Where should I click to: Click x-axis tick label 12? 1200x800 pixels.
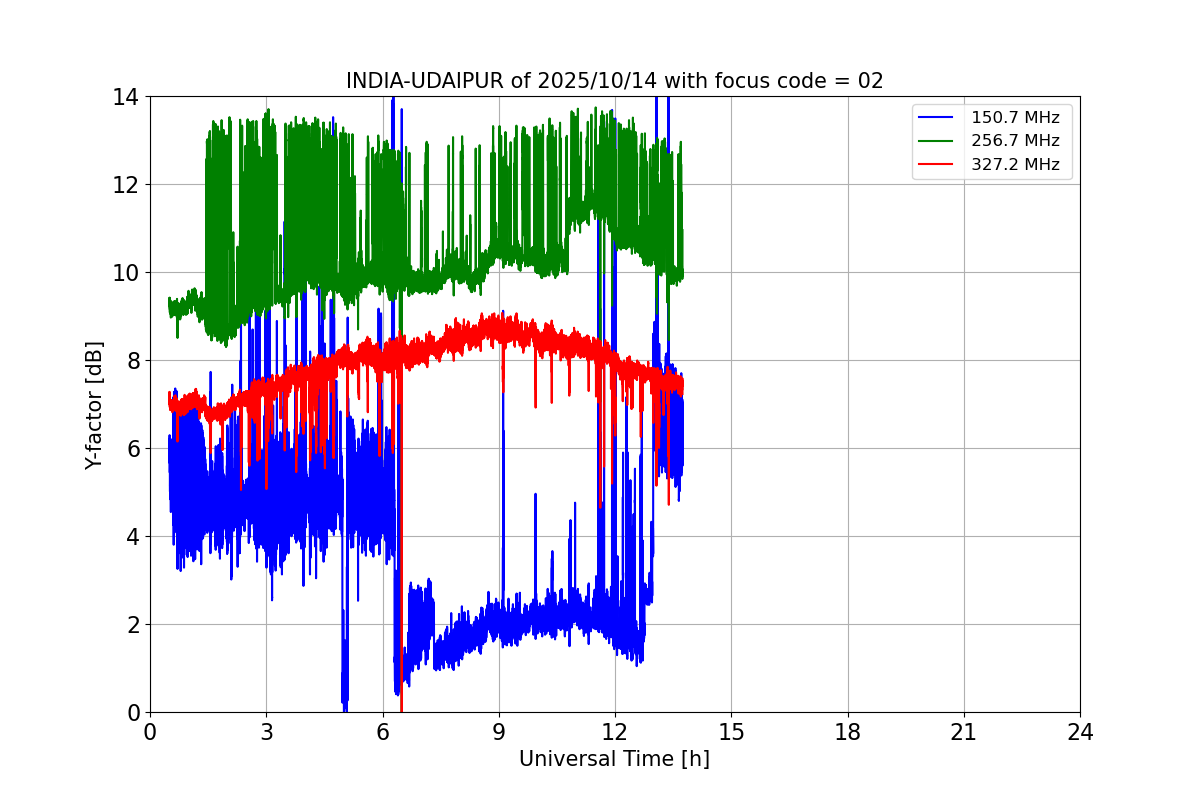(x=615, y=732)
